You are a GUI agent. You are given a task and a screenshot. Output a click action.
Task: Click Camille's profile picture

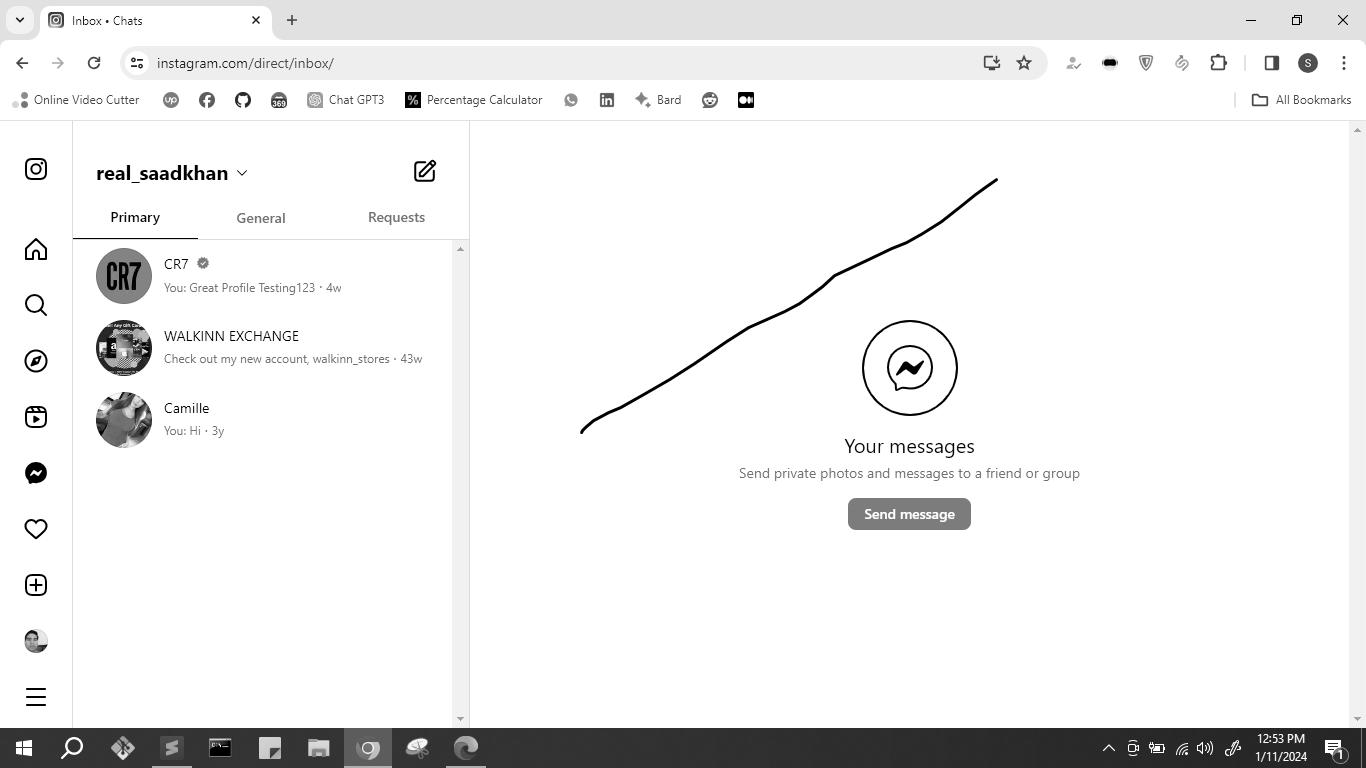click(x=124, y=420)
